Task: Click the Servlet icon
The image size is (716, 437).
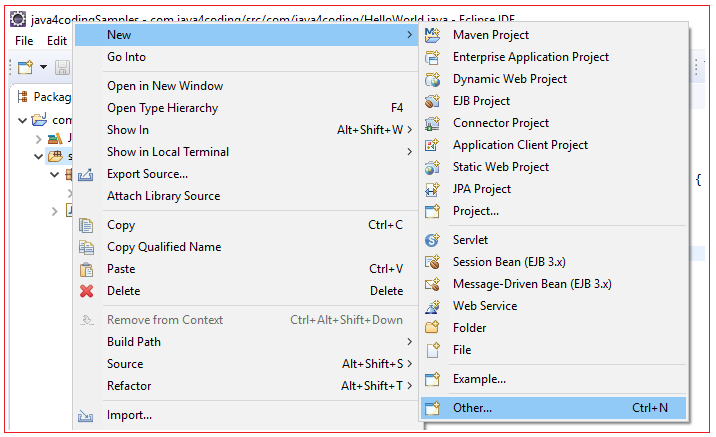Action: [x=432, y=240]
